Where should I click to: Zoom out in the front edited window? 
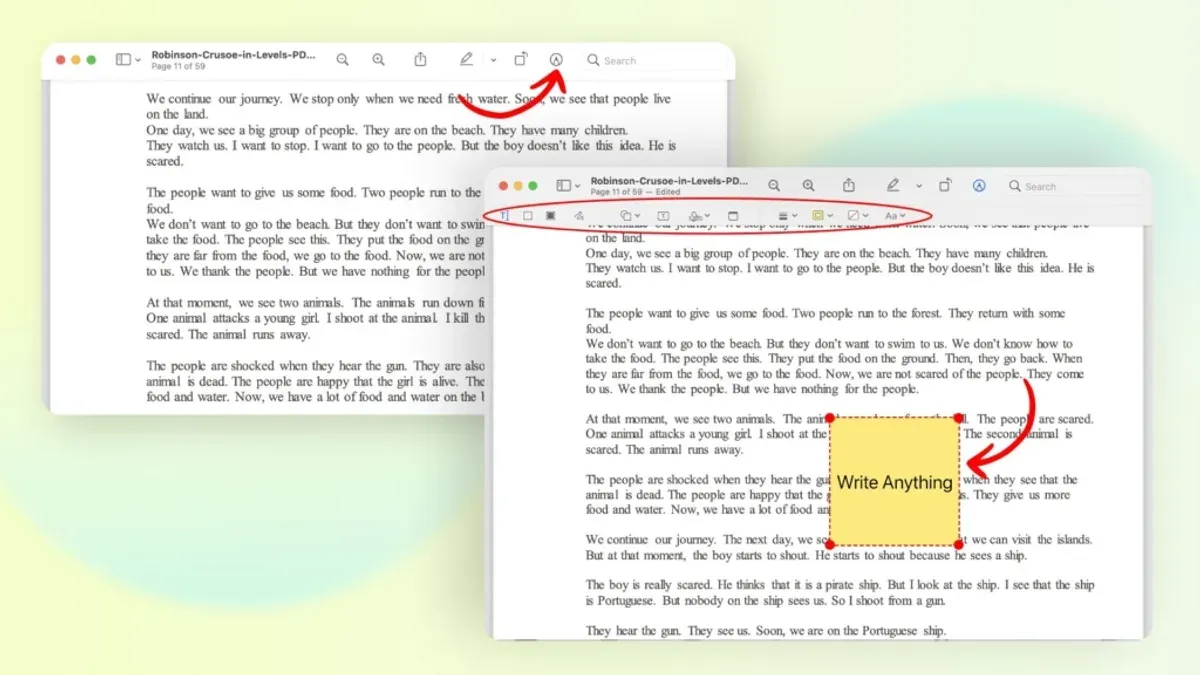click(x=774, y=186)
